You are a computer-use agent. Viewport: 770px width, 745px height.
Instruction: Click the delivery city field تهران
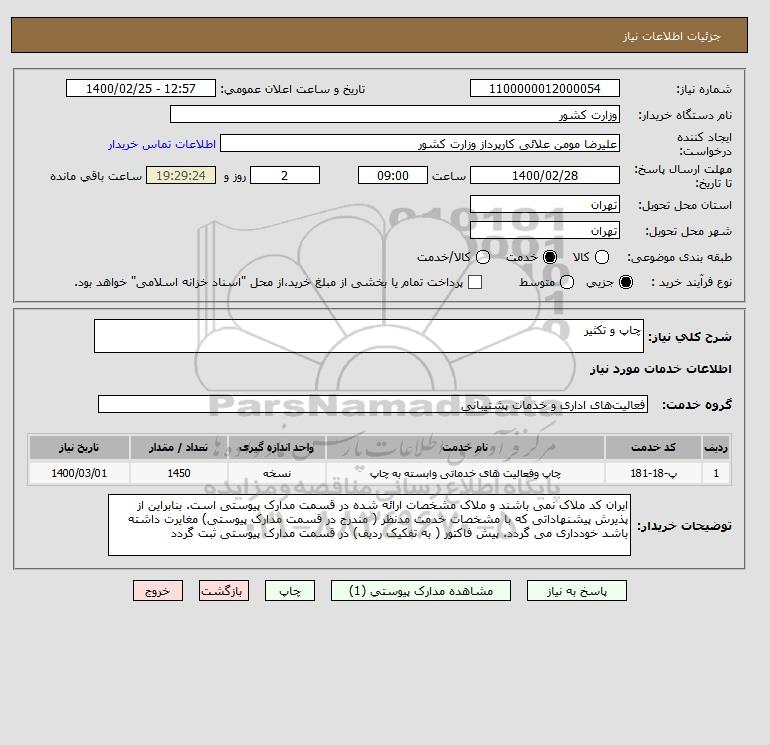[x=545, y=230]
